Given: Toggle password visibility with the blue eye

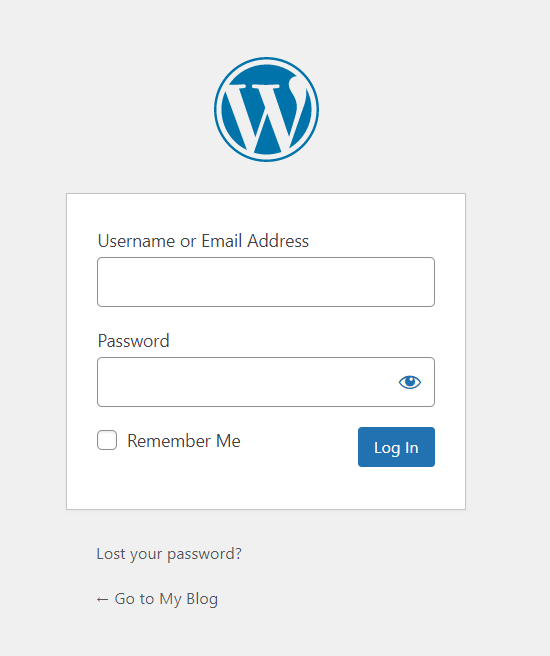Looking at the screenshot, I should [x=409, y=382].
